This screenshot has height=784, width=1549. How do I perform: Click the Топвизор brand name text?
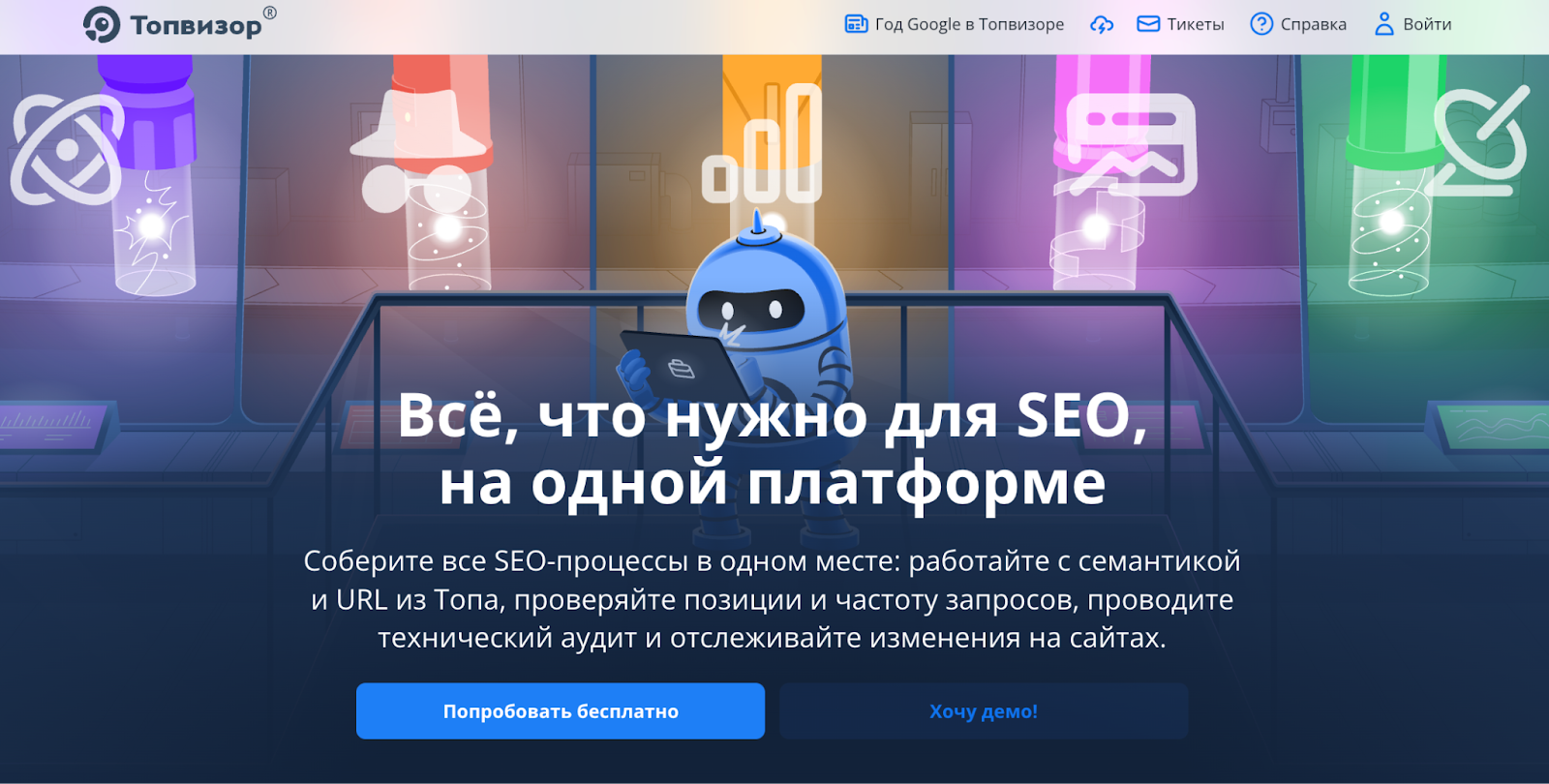[x=197, y=26]
